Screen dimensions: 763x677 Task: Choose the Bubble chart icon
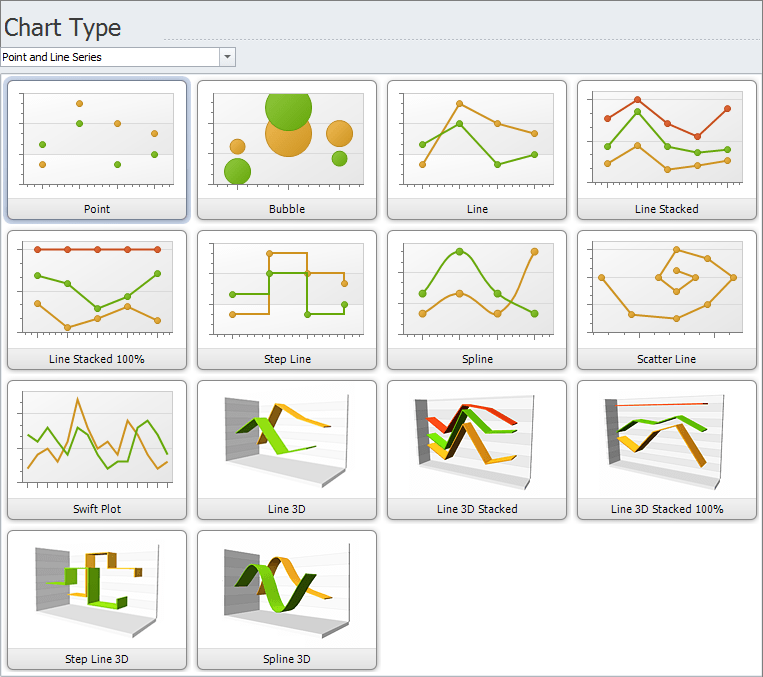(x=287, y=139)
